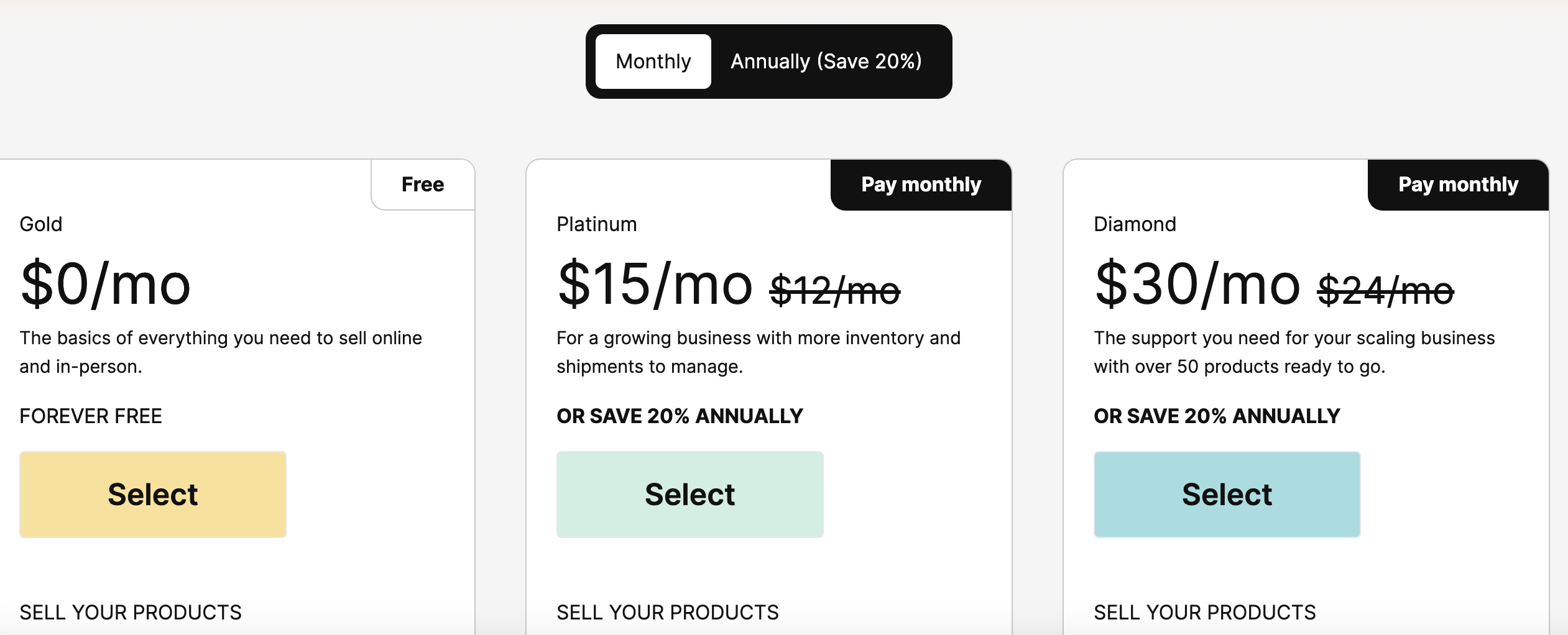Click the Pay monthly badge on Platinum
The height and width of the screenshot is (635, 1568).
[921, 185]
